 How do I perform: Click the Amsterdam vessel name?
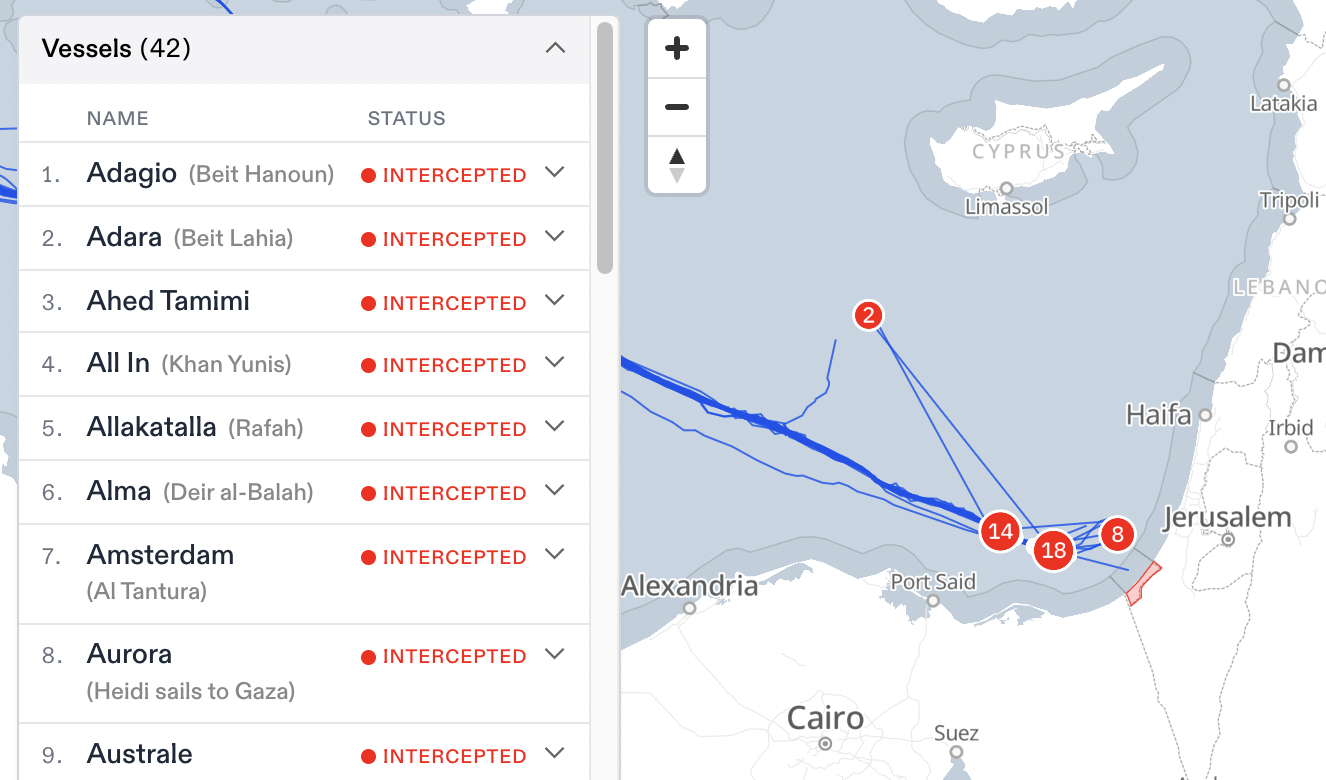pyautogui.click(x=160, y=555)
